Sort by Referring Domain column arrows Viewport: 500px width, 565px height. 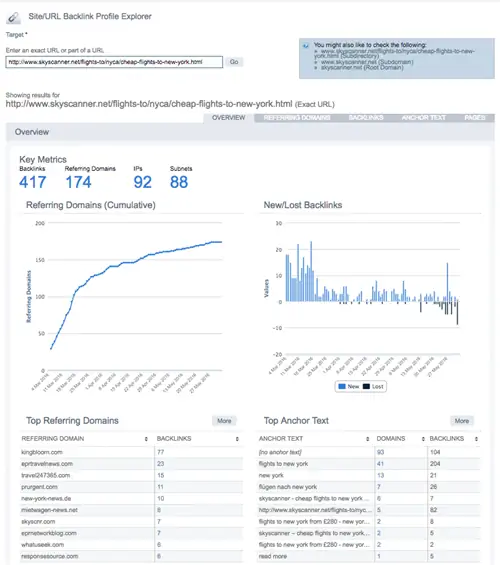[x=146, y=439]
